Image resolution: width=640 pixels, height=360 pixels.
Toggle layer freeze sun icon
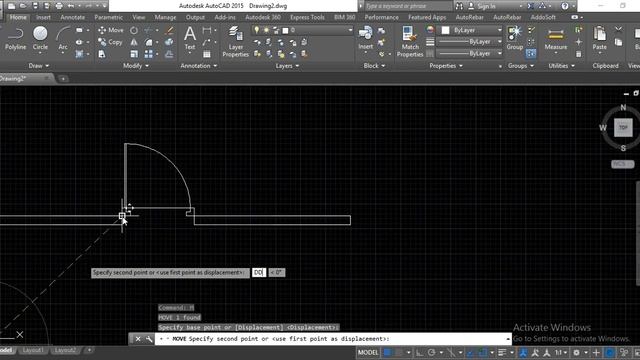click(266, 30)
